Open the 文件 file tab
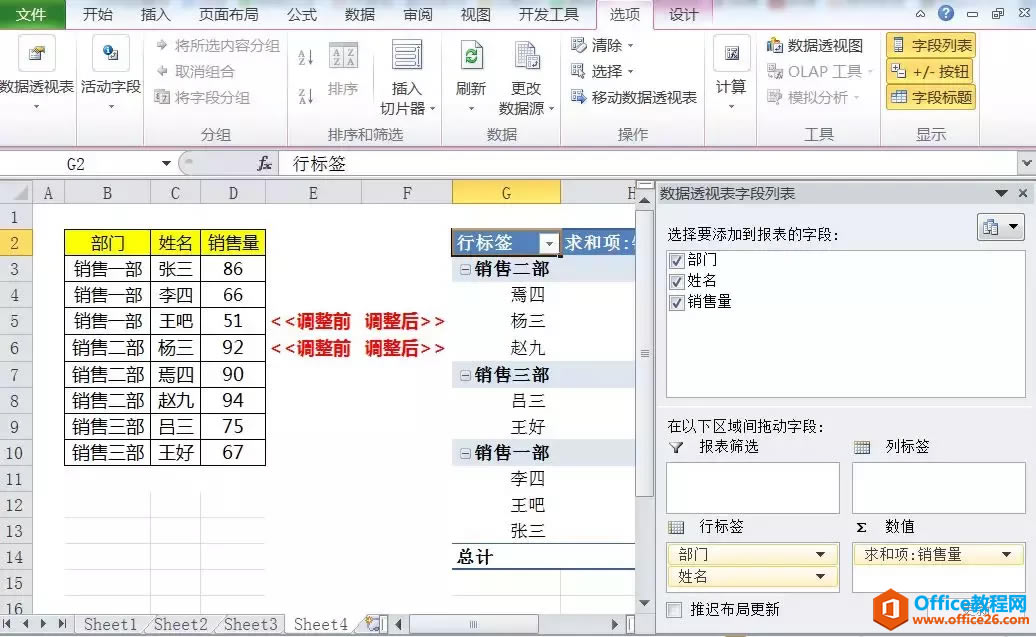1036x637 pixels. [x=32, y=14]
